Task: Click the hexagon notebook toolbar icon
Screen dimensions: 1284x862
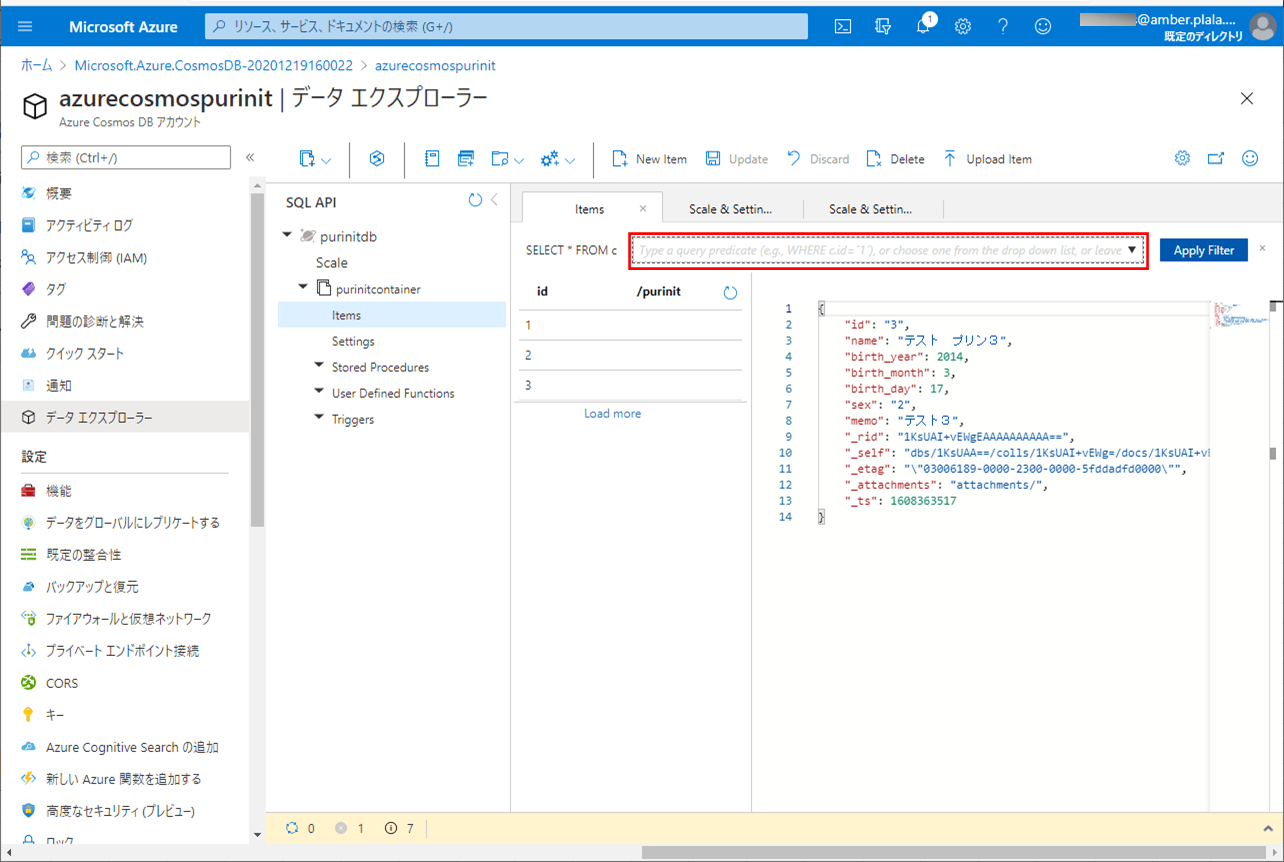Action: click(377, 159)
